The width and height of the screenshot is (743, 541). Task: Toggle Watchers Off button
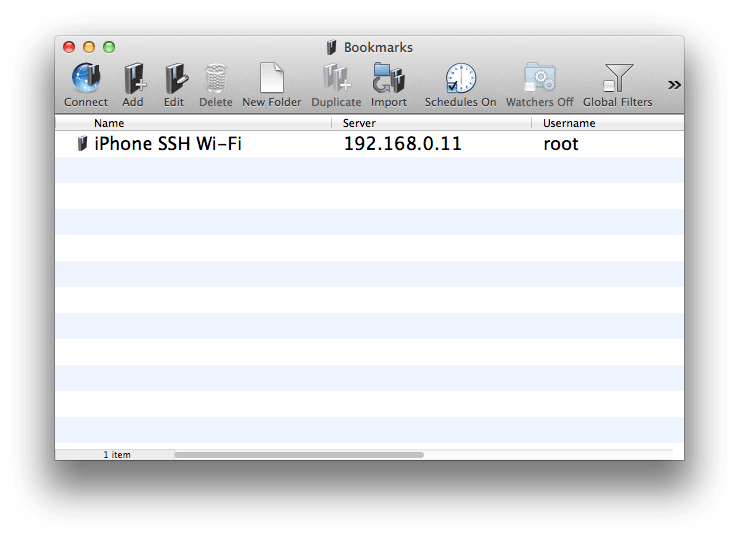[x=540, y=79]
